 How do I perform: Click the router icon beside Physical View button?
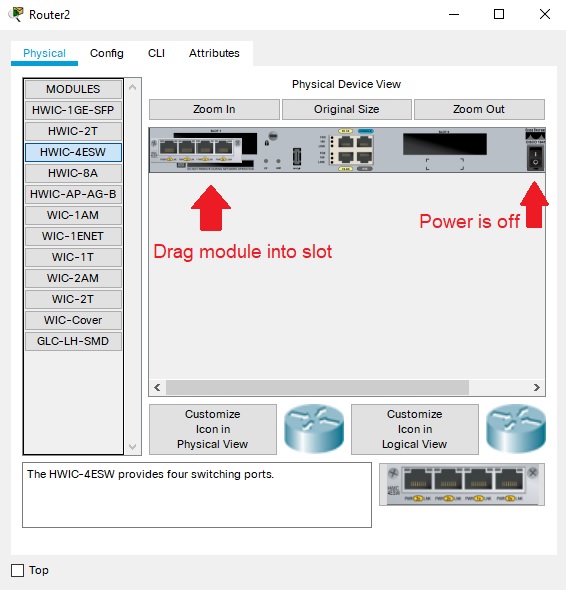pyautogui.click(x=314, y=429)
